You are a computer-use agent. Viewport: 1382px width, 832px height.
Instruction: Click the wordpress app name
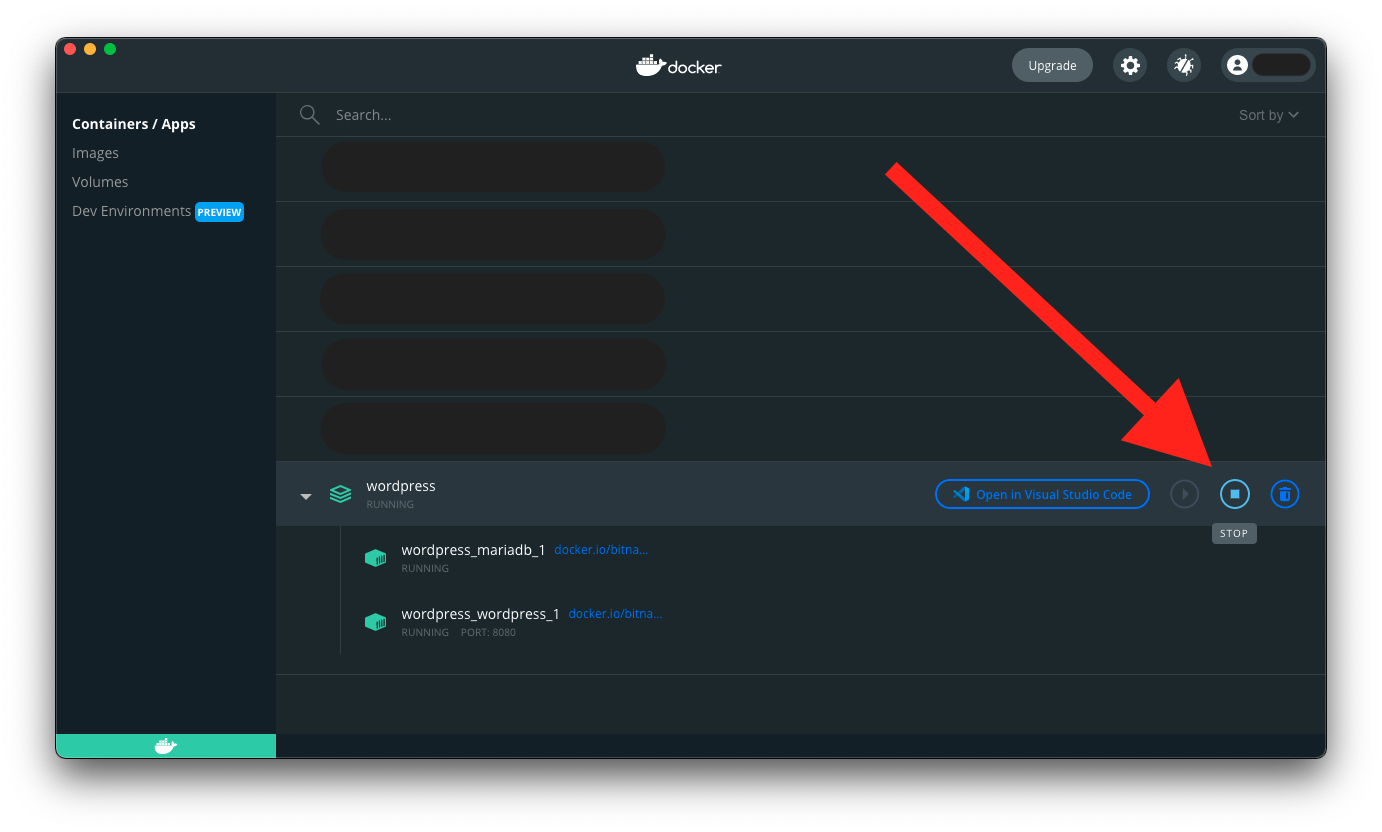point(401,486)
